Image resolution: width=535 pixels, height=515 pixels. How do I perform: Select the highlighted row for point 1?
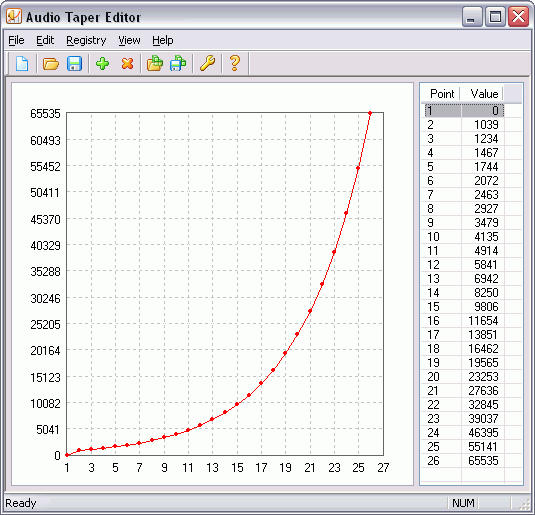coord(464,111)
